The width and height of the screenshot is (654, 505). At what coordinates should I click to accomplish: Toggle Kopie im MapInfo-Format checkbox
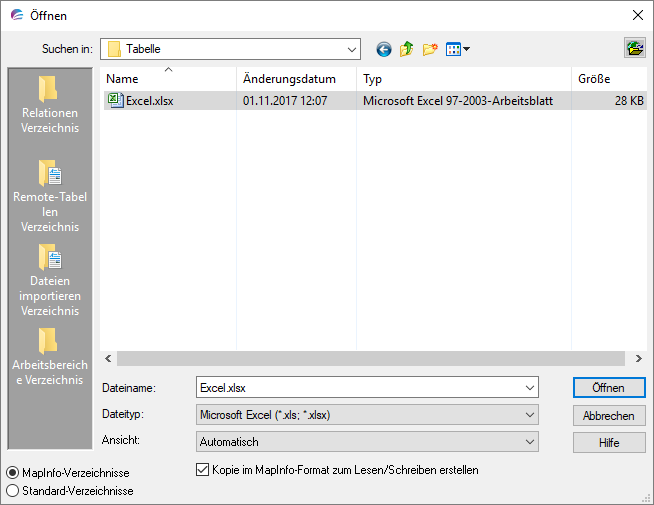pos(202,470)
